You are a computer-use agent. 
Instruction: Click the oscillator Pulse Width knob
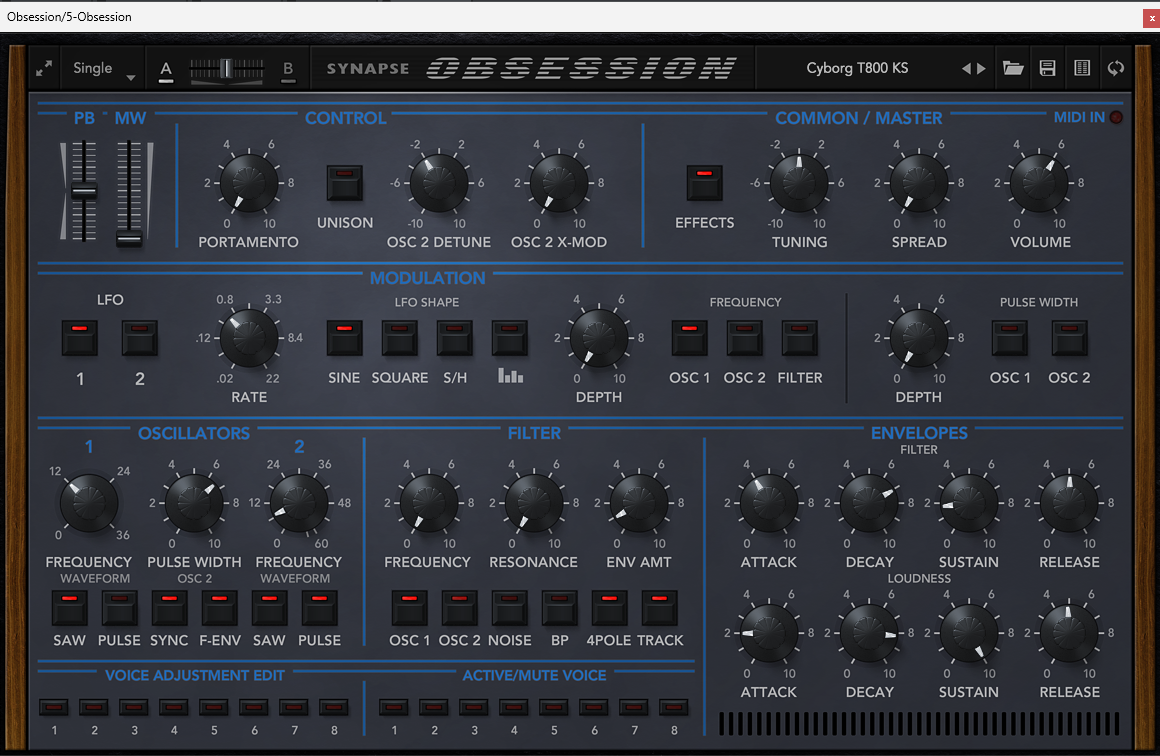(194, 503)
